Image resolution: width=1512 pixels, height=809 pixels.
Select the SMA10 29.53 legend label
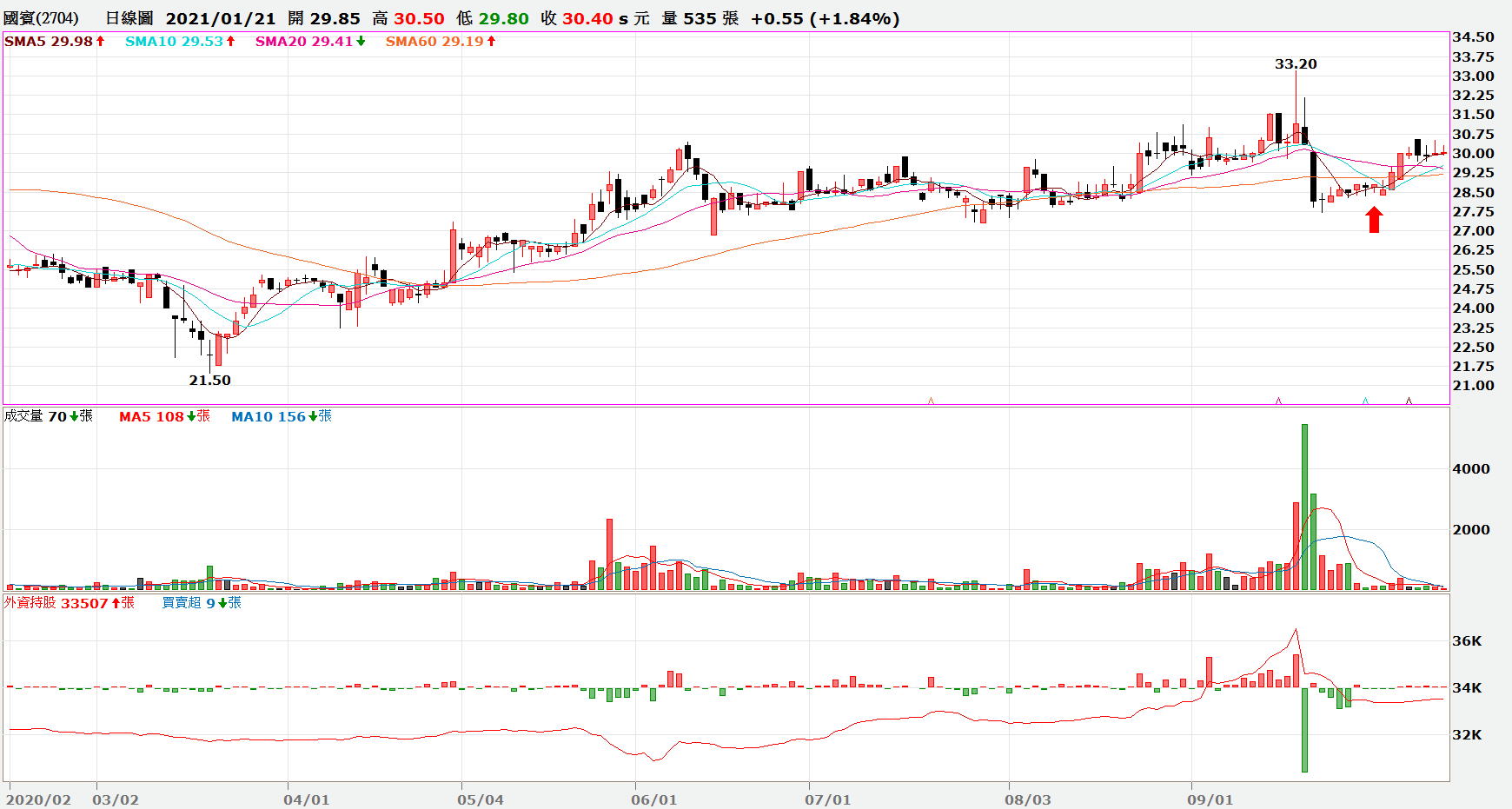[x=174, y=42]
